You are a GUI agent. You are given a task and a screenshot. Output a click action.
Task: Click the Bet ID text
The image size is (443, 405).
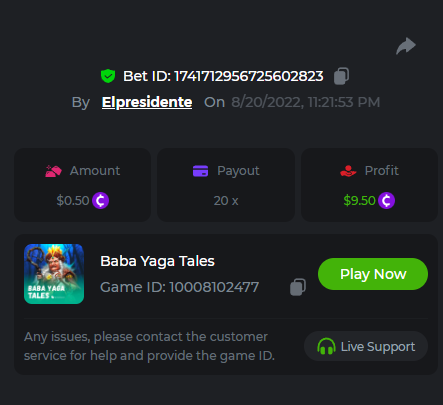point(223,76)
